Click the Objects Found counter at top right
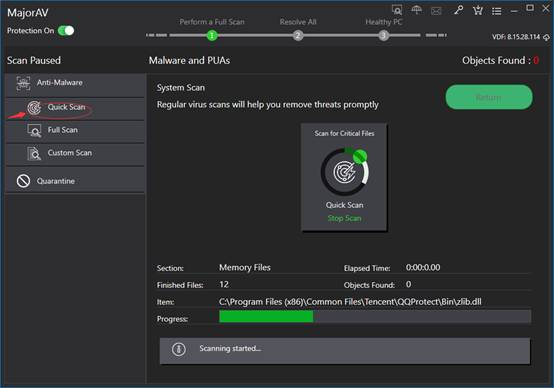Image resolution: width=554 pixels, height=388 pixels. tap(500, 60)
